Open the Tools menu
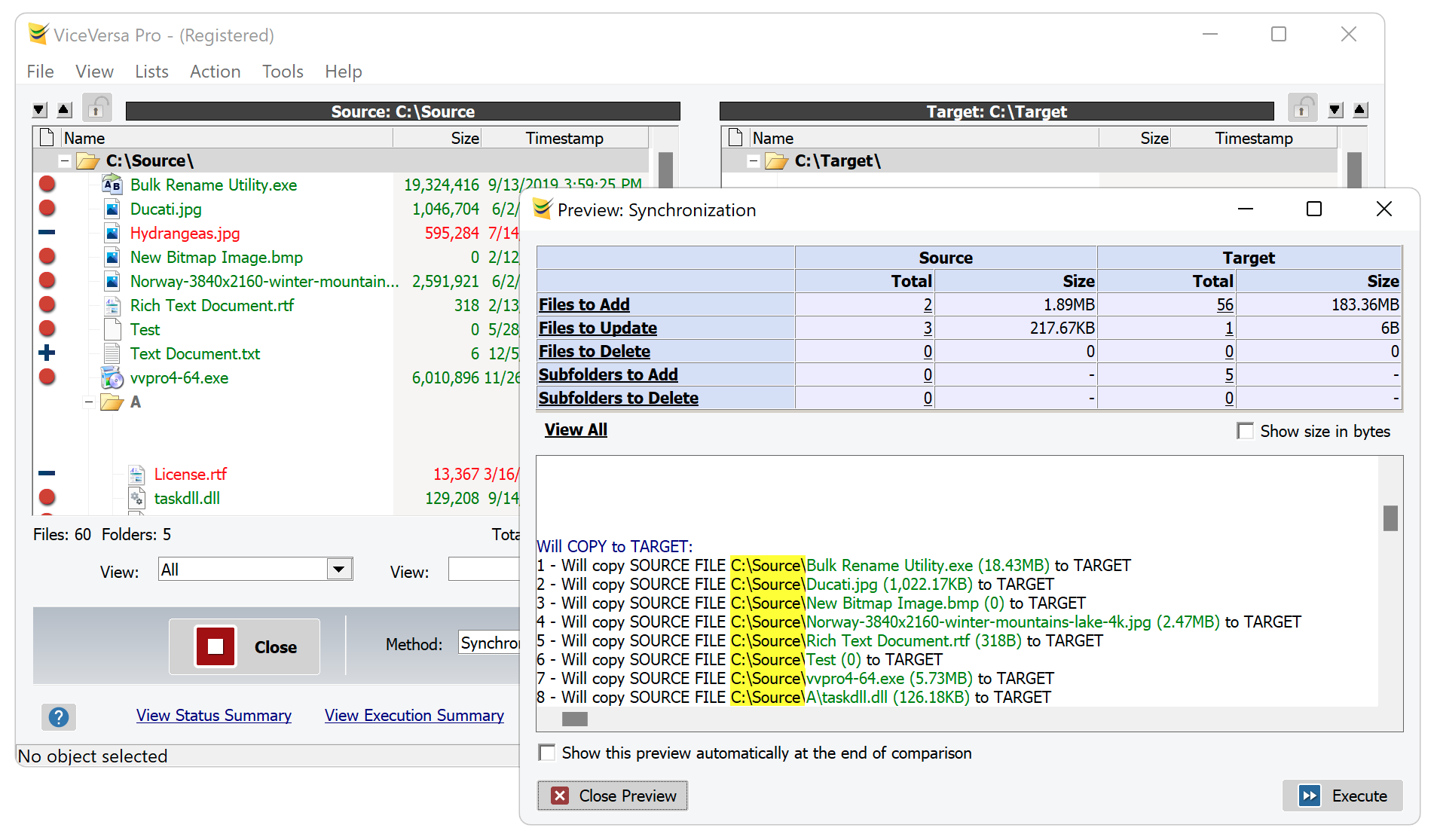 point(283,72)
